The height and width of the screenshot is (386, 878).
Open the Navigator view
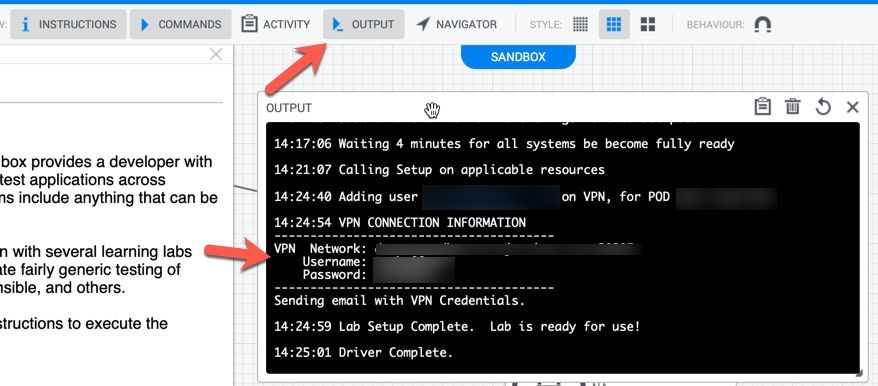(x=456, y=25)
